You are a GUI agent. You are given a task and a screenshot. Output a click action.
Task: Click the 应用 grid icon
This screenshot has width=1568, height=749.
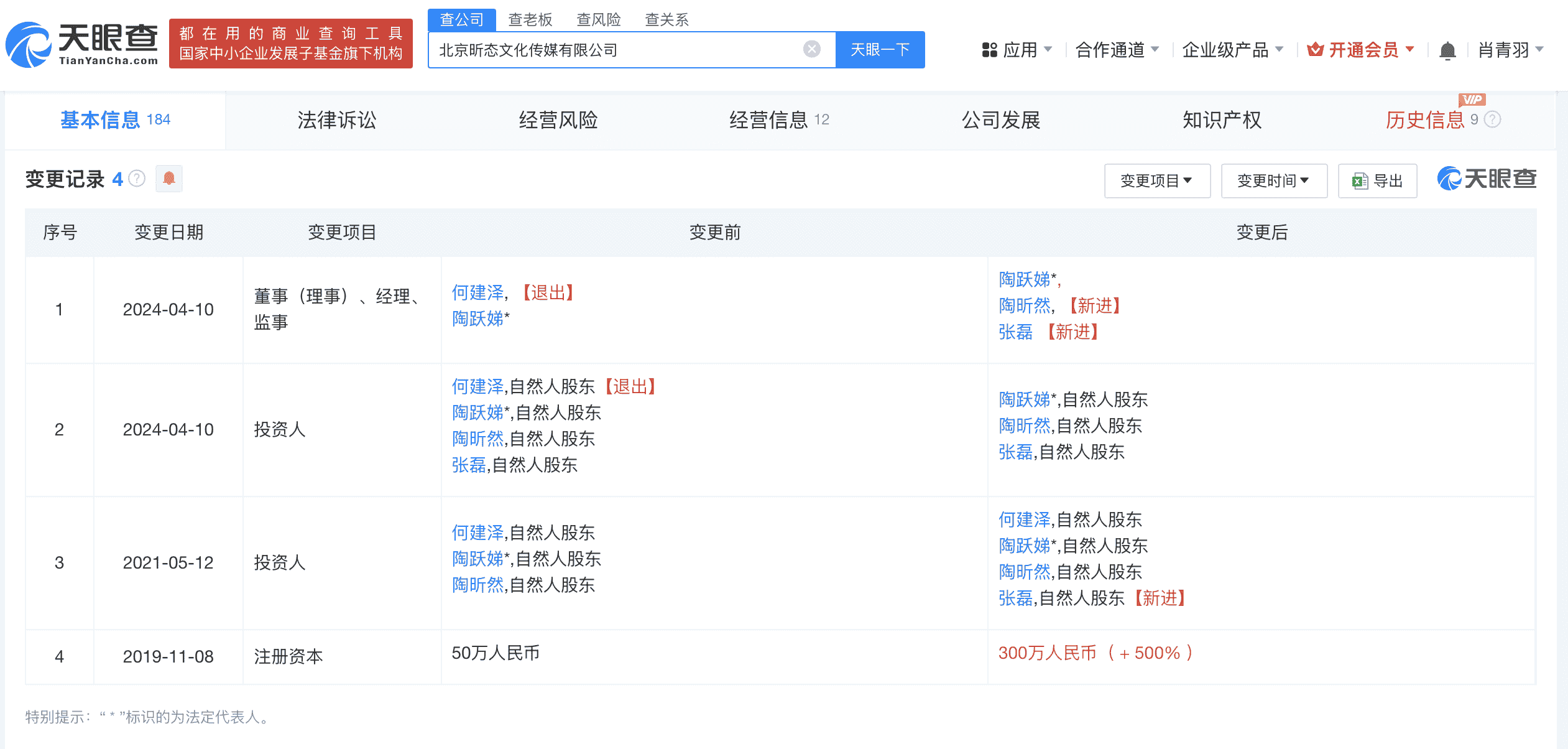coord(989,50)
